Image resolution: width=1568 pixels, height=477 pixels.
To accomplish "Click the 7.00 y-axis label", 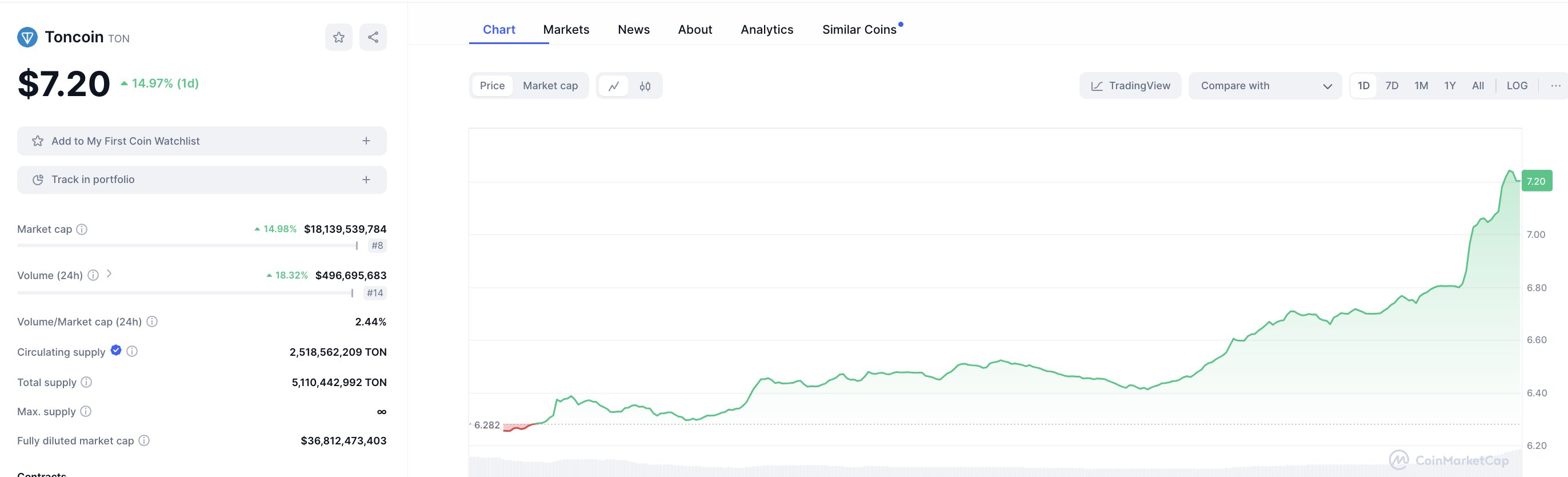I will pyautogui.click(x=1536, y=234).
